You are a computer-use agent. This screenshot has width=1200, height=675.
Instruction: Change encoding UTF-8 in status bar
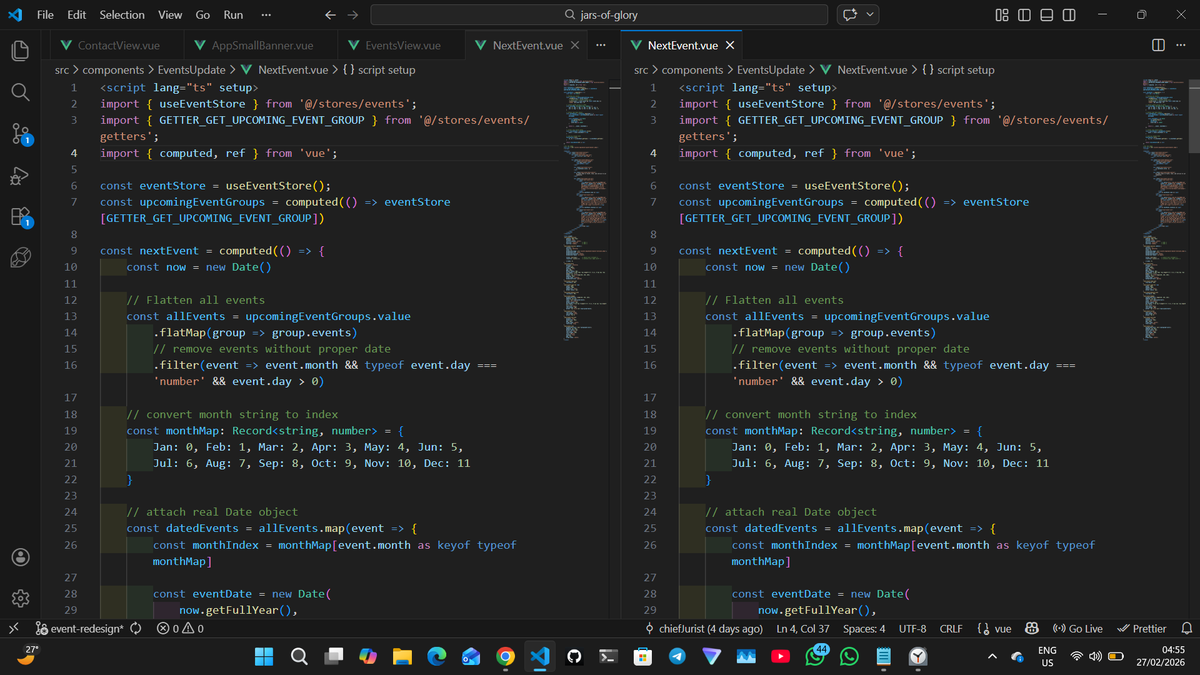pyautogui.click(x=913, y=629)
